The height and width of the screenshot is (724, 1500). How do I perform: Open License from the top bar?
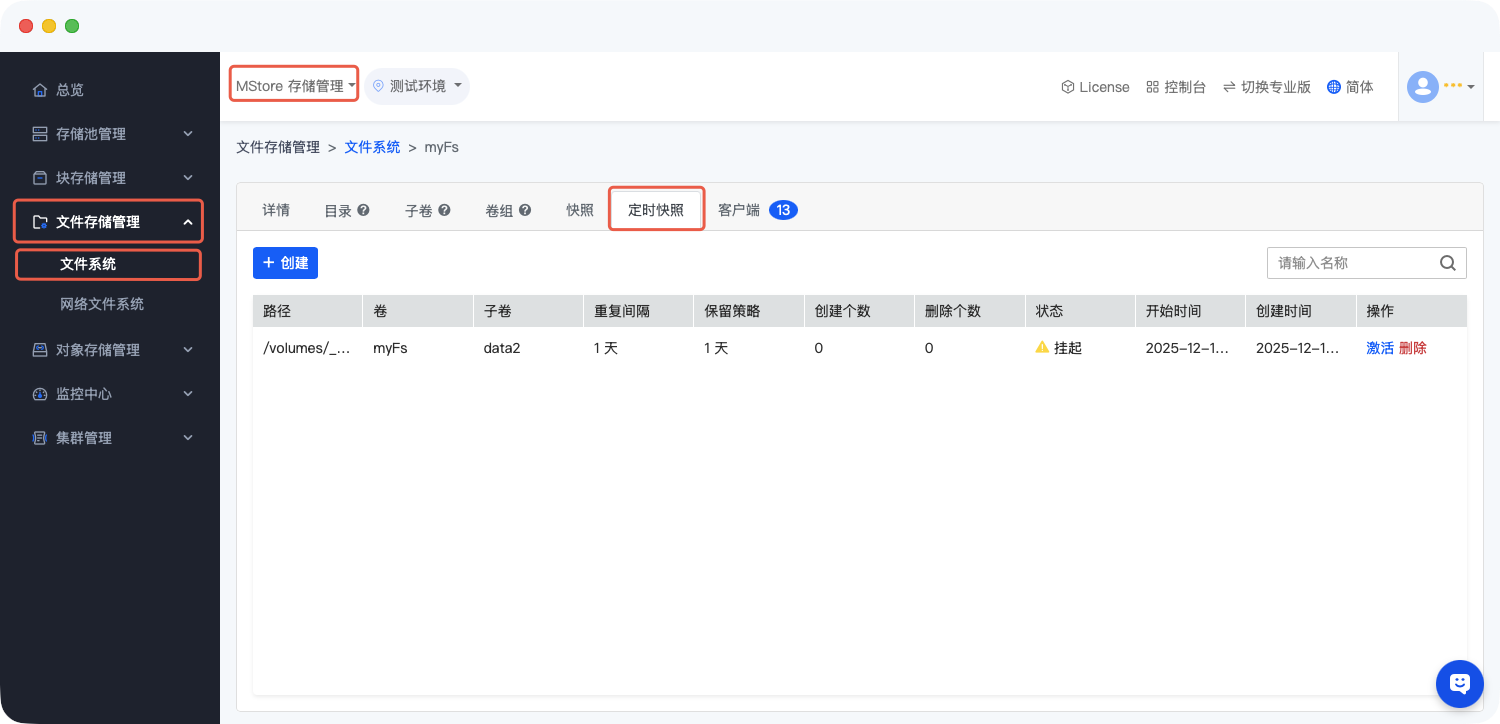(x=1095, y=87)
